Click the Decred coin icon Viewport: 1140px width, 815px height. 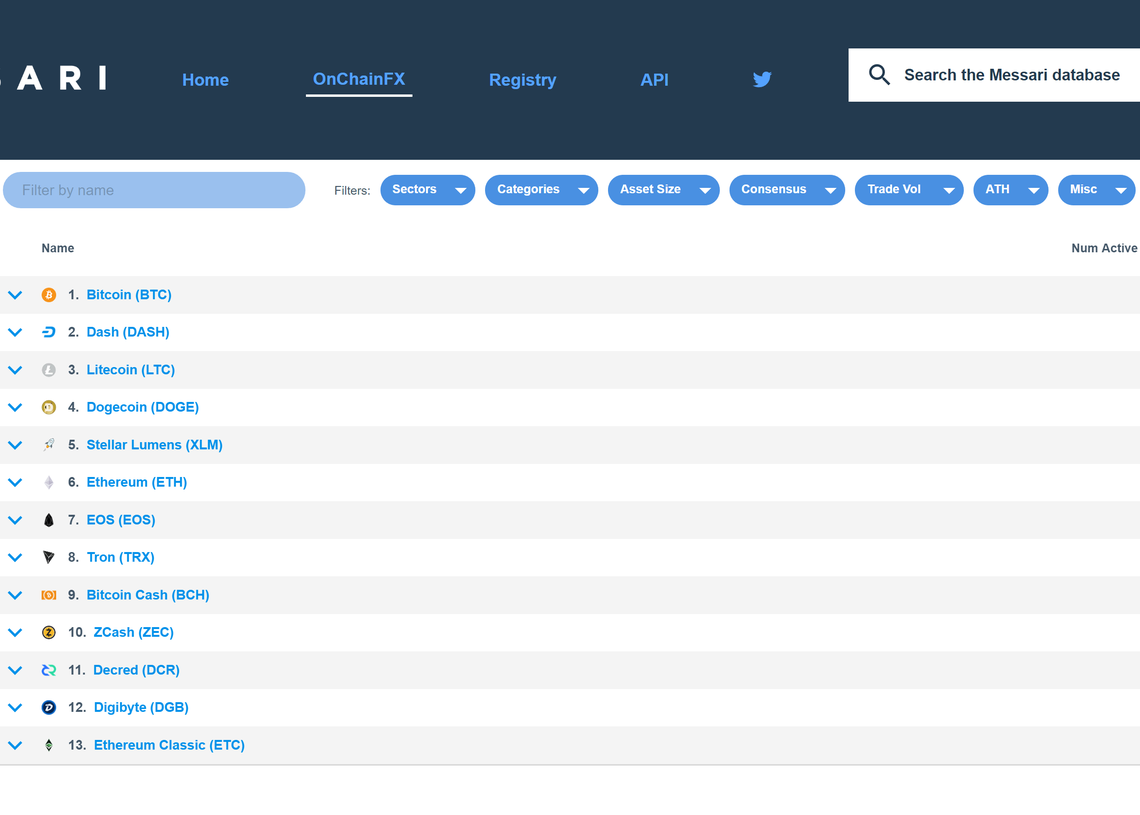point(49,670)
